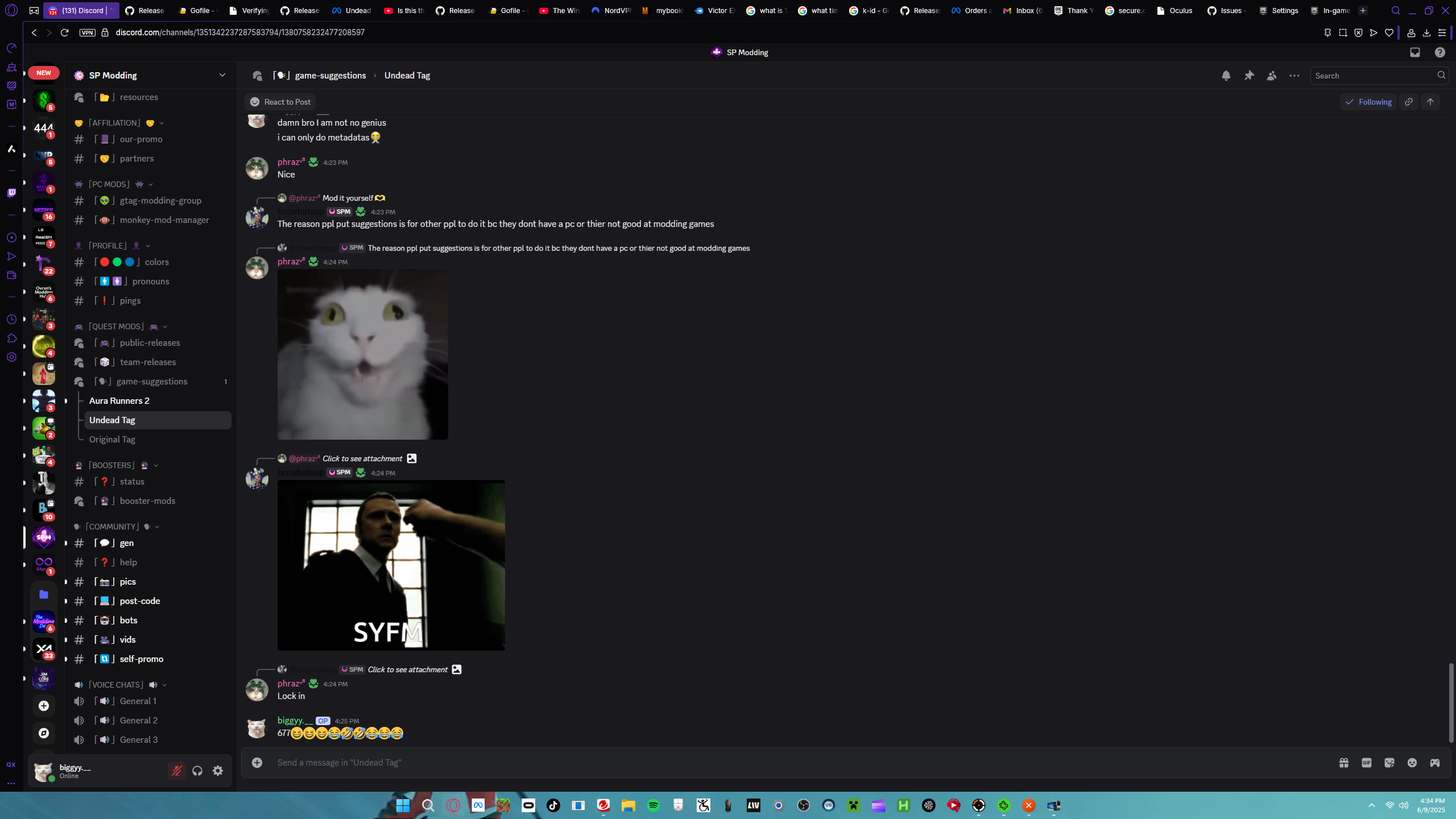Show the member list
1456x819 pixels.
coord(1272,76)
